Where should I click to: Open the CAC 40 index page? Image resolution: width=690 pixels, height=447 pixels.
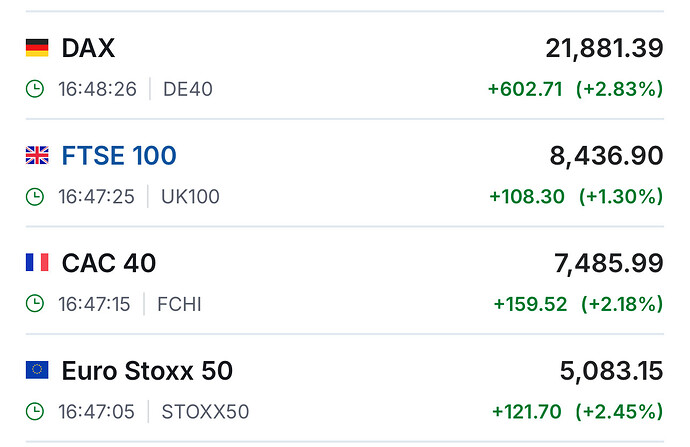(x=109, y=263)
